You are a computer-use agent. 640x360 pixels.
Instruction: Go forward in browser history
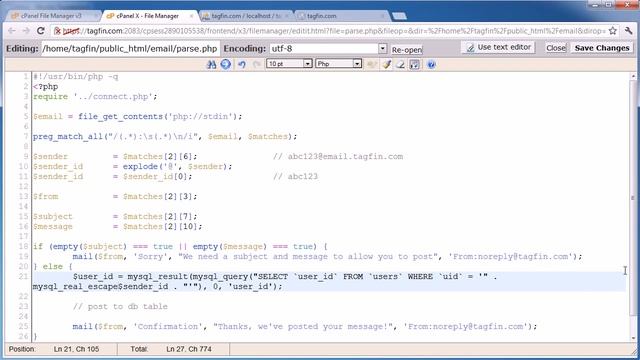26,31
